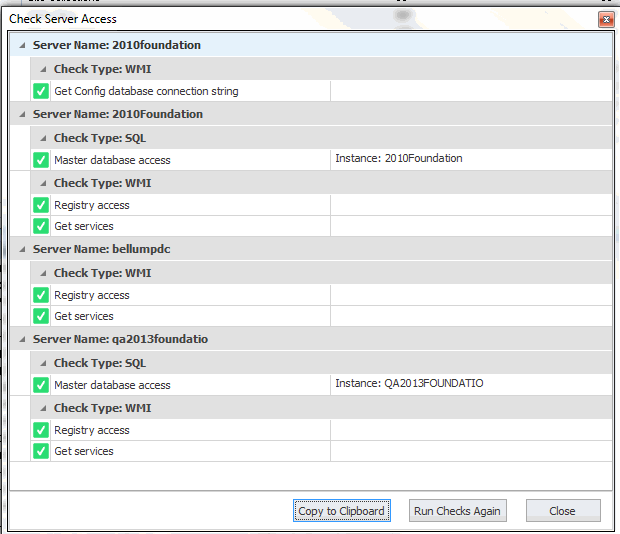The image size is (620, 534).
Task: Click green check icon for qa2013foundatio Get services
Action: click(41, 451)
